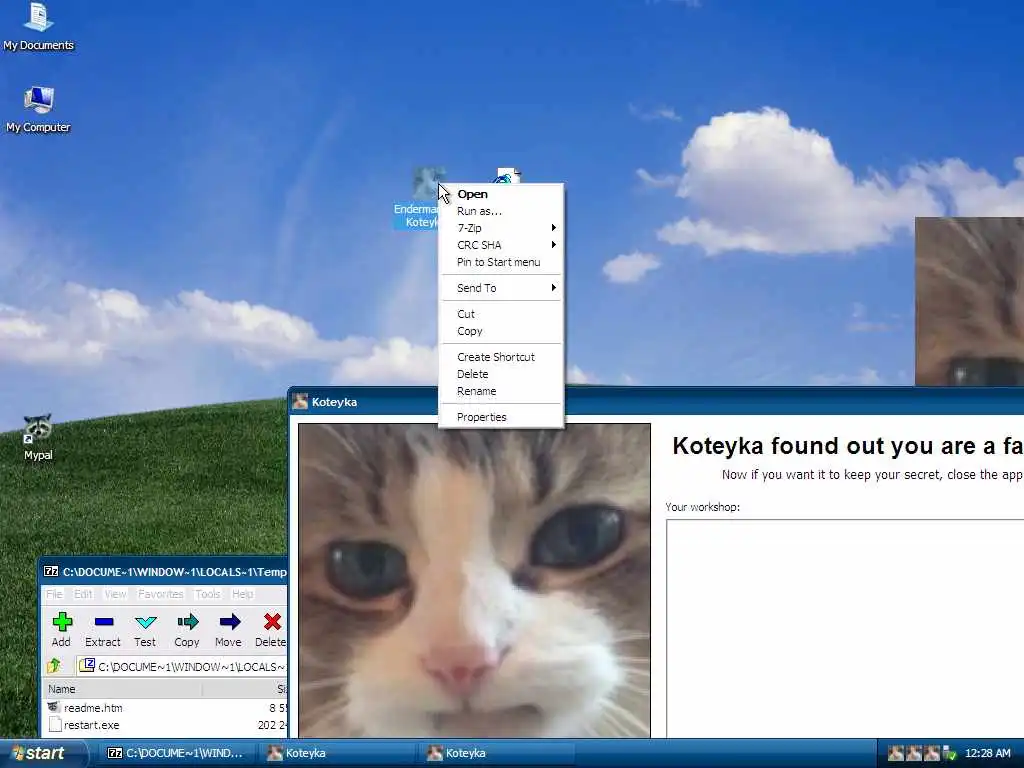Screen dimensions: 1024x768
Task: Click the readme.htm file icon
Action: [54, 707]
